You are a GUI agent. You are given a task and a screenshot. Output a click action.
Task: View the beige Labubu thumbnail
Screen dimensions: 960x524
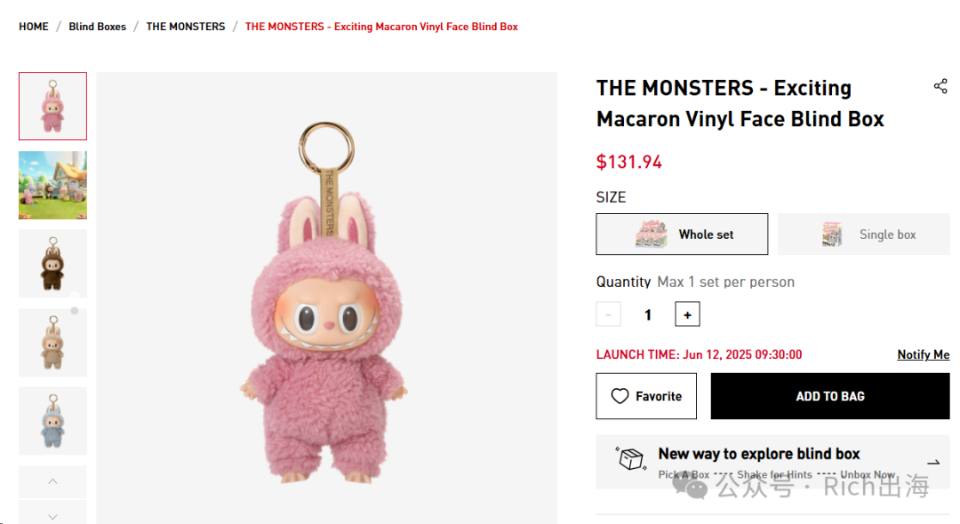(53, 342)
